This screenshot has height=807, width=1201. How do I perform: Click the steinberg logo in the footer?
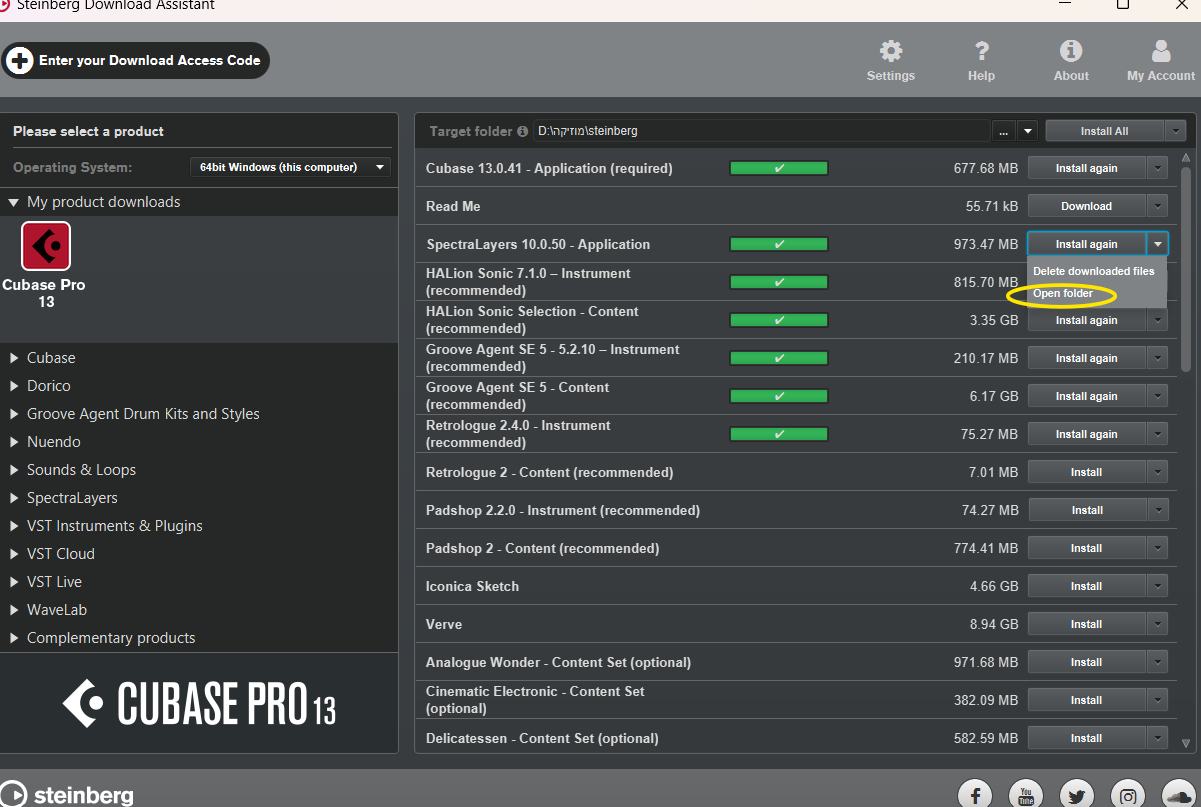[x=67, y=795]
